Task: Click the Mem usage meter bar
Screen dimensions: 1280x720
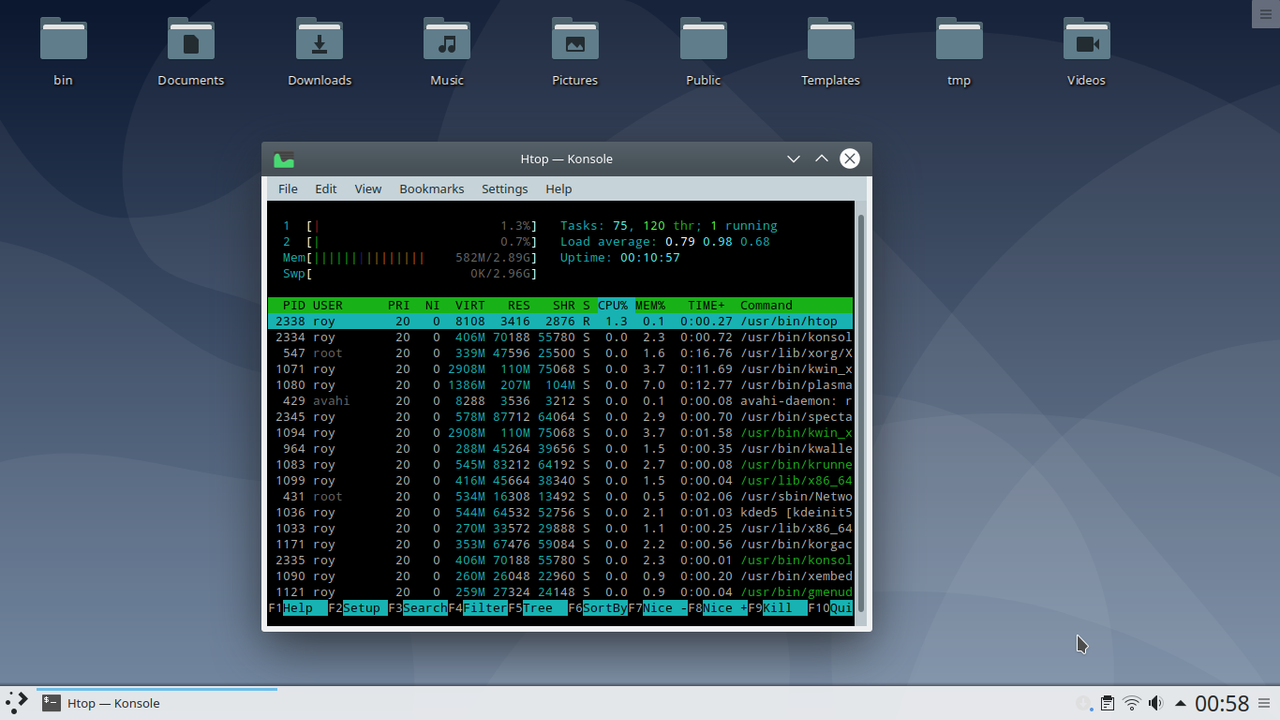Action: point(410,258)
